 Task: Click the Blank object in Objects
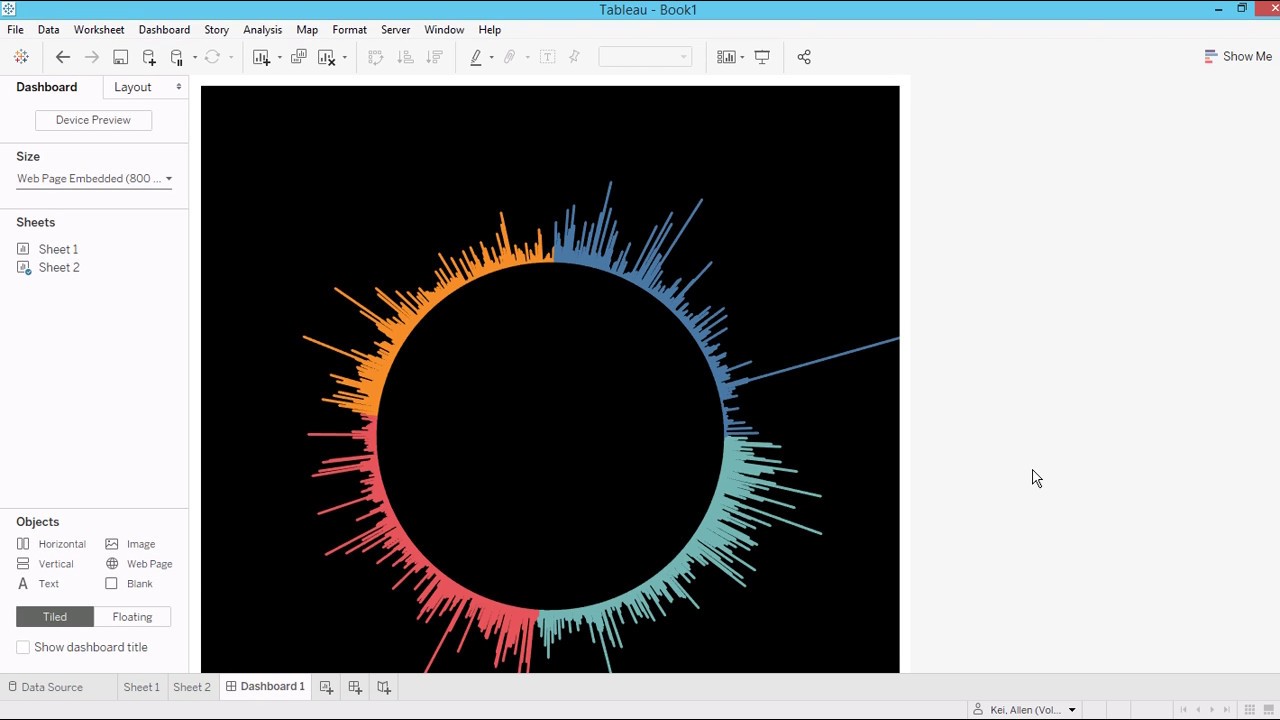(129, 584)
